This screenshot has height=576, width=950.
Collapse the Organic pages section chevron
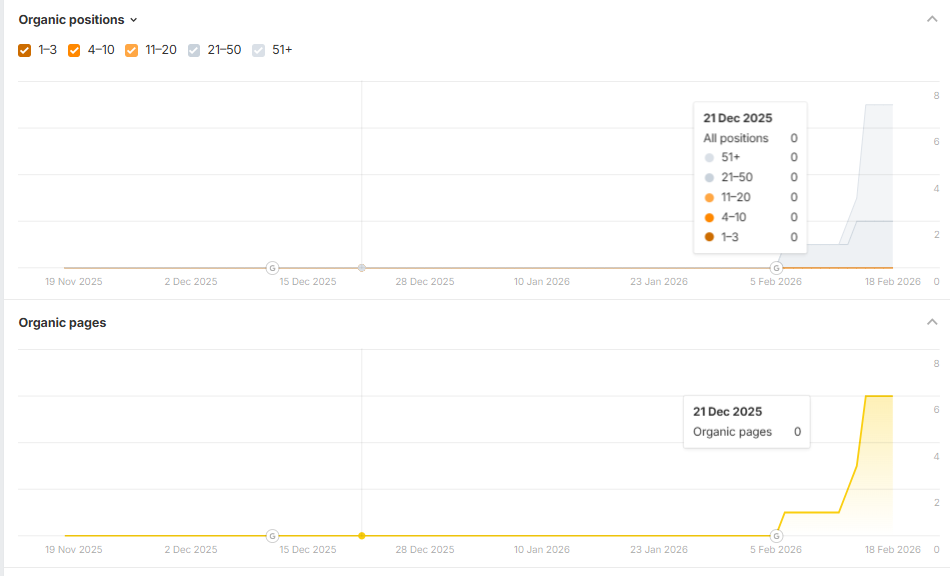pyautogui.click(x=932, y=322)
